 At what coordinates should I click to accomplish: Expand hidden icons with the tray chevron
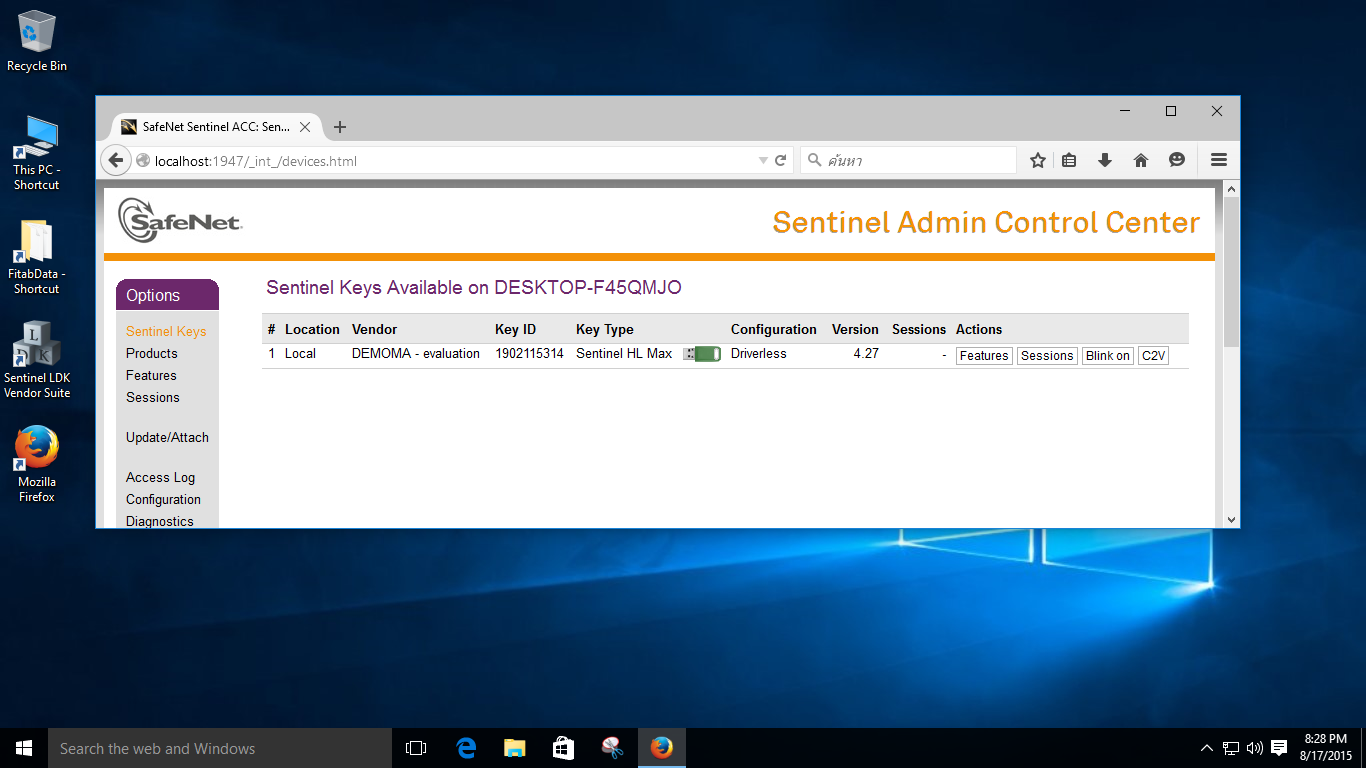(1207, 747)
